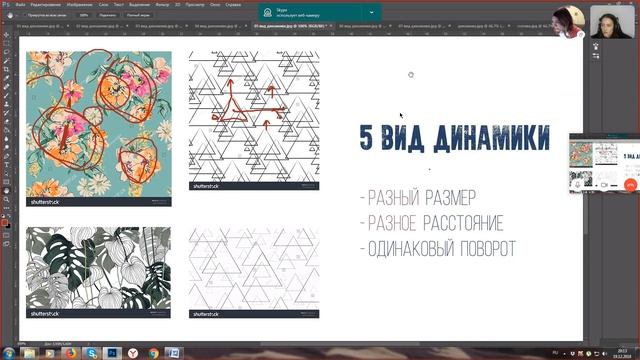Mute the microphone in Skype call overlay
The height and width of the screenshot is (360, 640).
(578, 185)
